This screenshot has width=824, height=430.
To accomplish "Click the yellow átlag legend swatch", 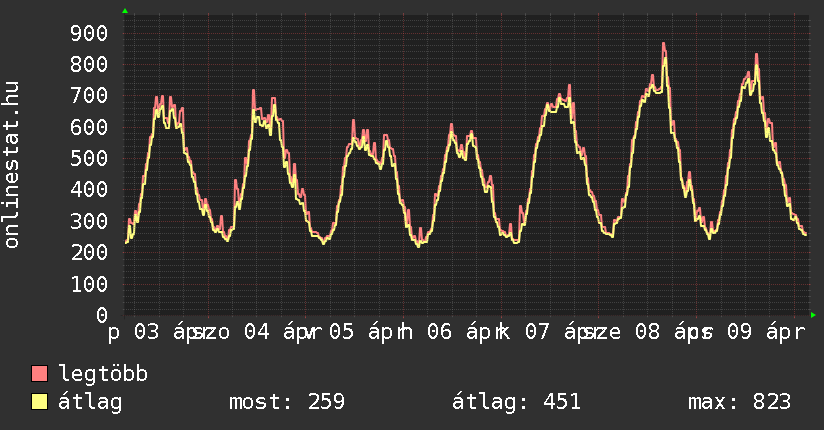I will pyautogui.click(x=40, y=403).
